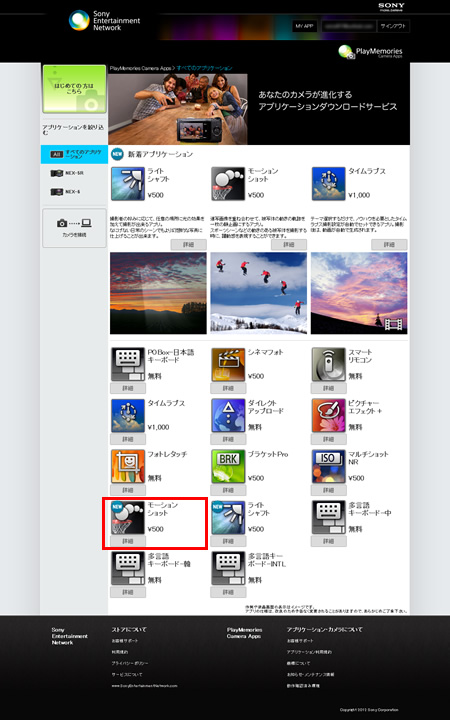The height and width of the screenshot is (720, 450).
Task: Click the スマートリモコン remote control icon
Action: coord(328,365)
